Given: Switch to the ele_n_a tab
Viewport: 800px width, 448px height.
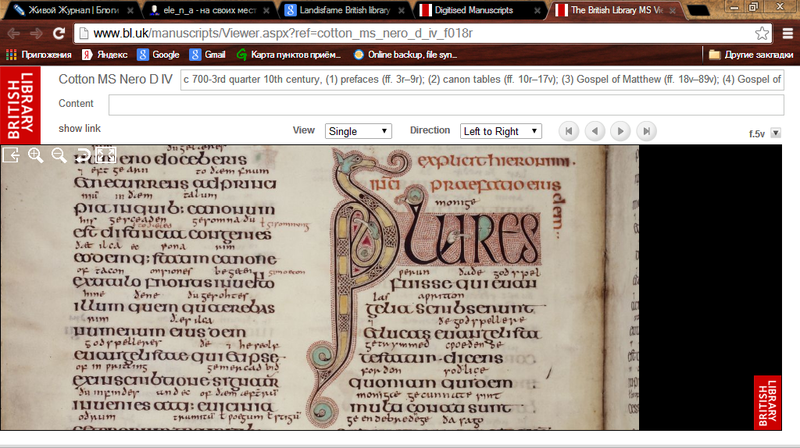Looking at the screenshot, I should [x=209, y=10].
